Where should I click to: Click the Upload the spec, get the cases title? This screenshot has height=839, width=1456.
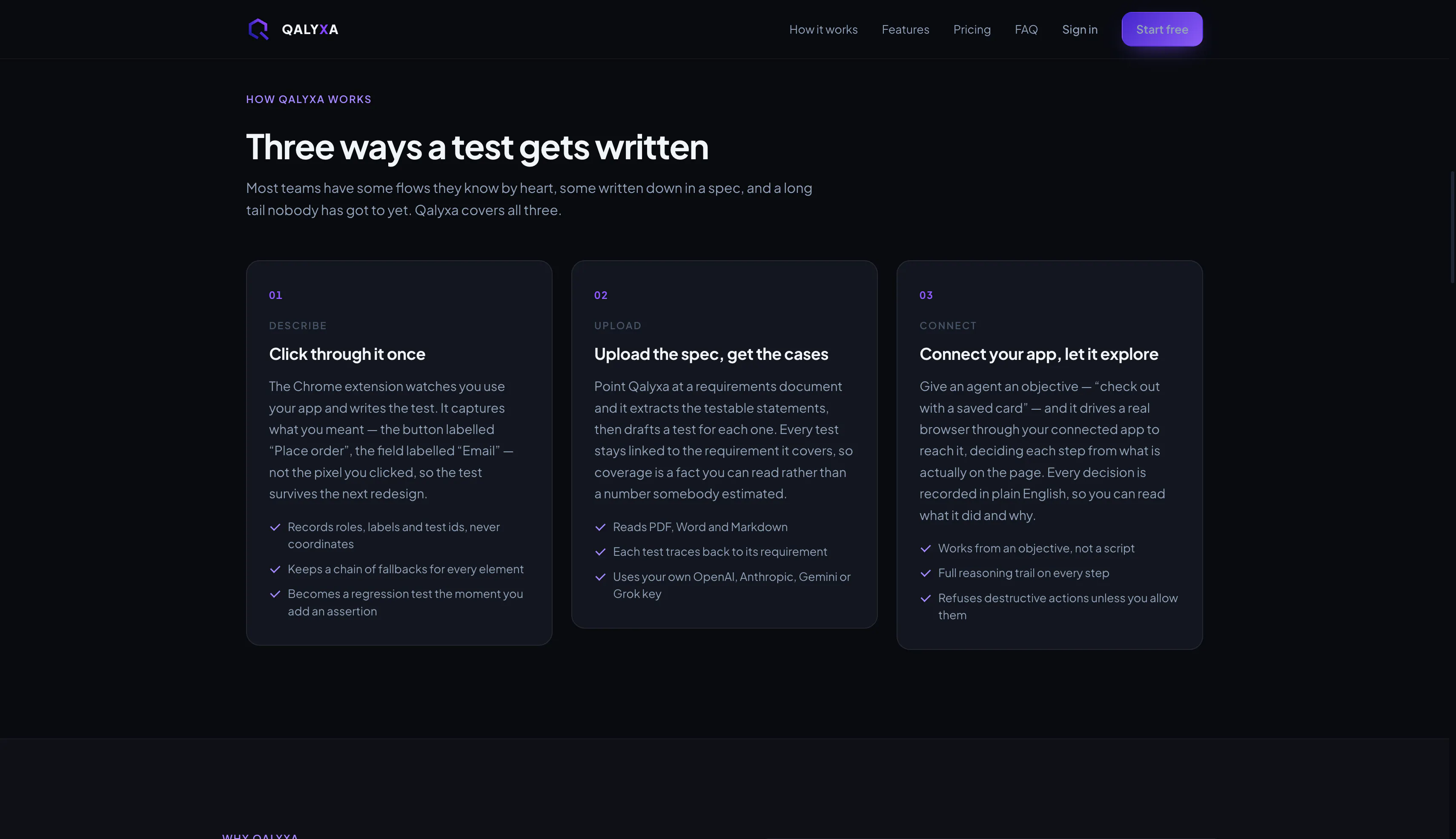pyautogui.click(x=711, y=354)
